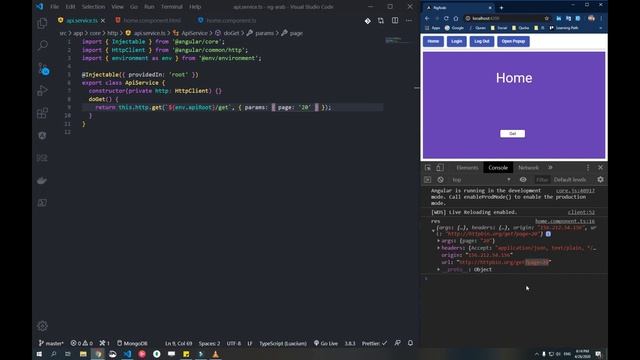
Task: Bookmark this page with the star icon
Action: 547,18
